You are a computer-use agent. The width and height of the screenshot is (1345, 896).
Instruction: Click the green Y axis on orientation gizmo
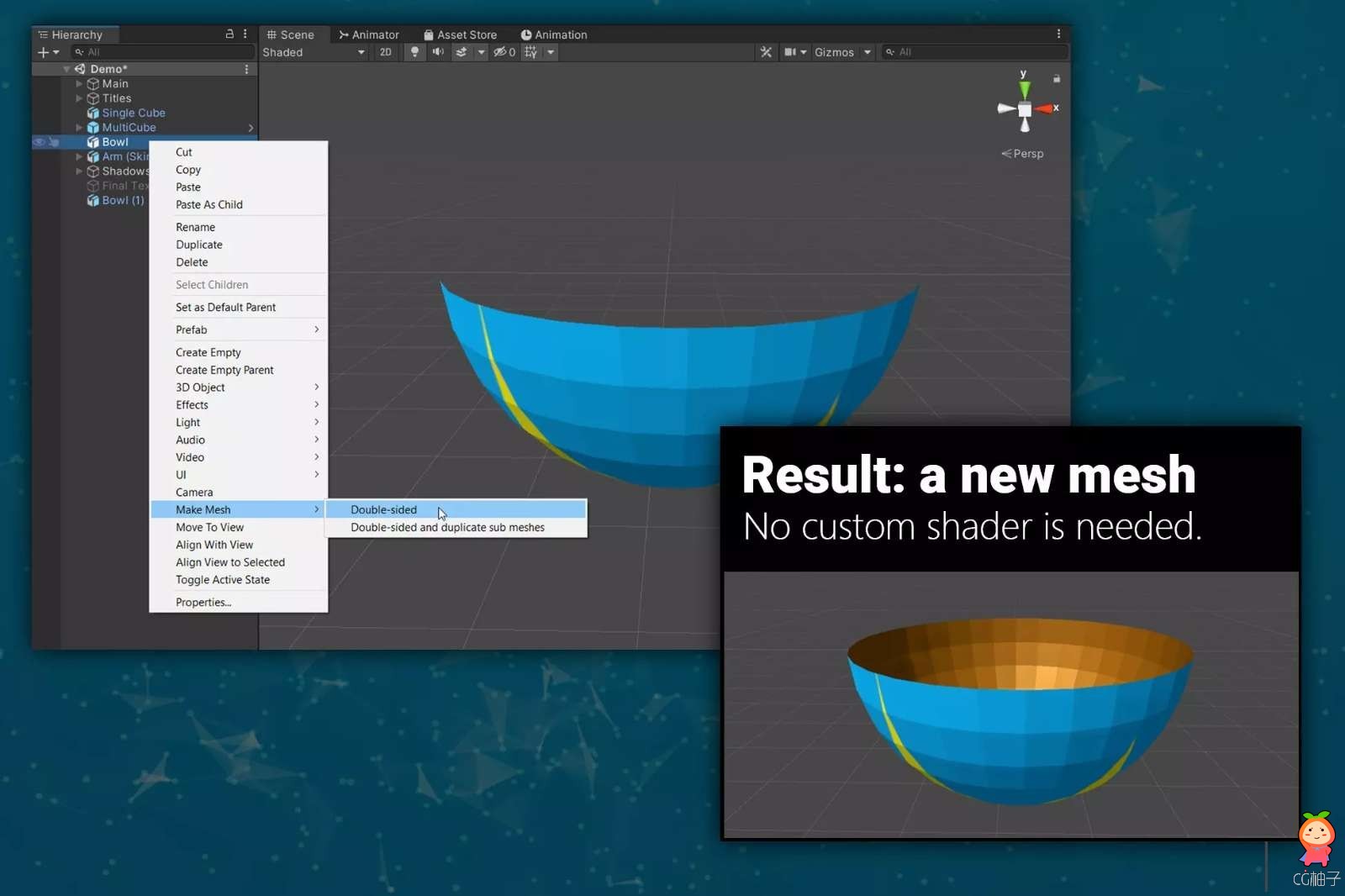(1024, 87)
